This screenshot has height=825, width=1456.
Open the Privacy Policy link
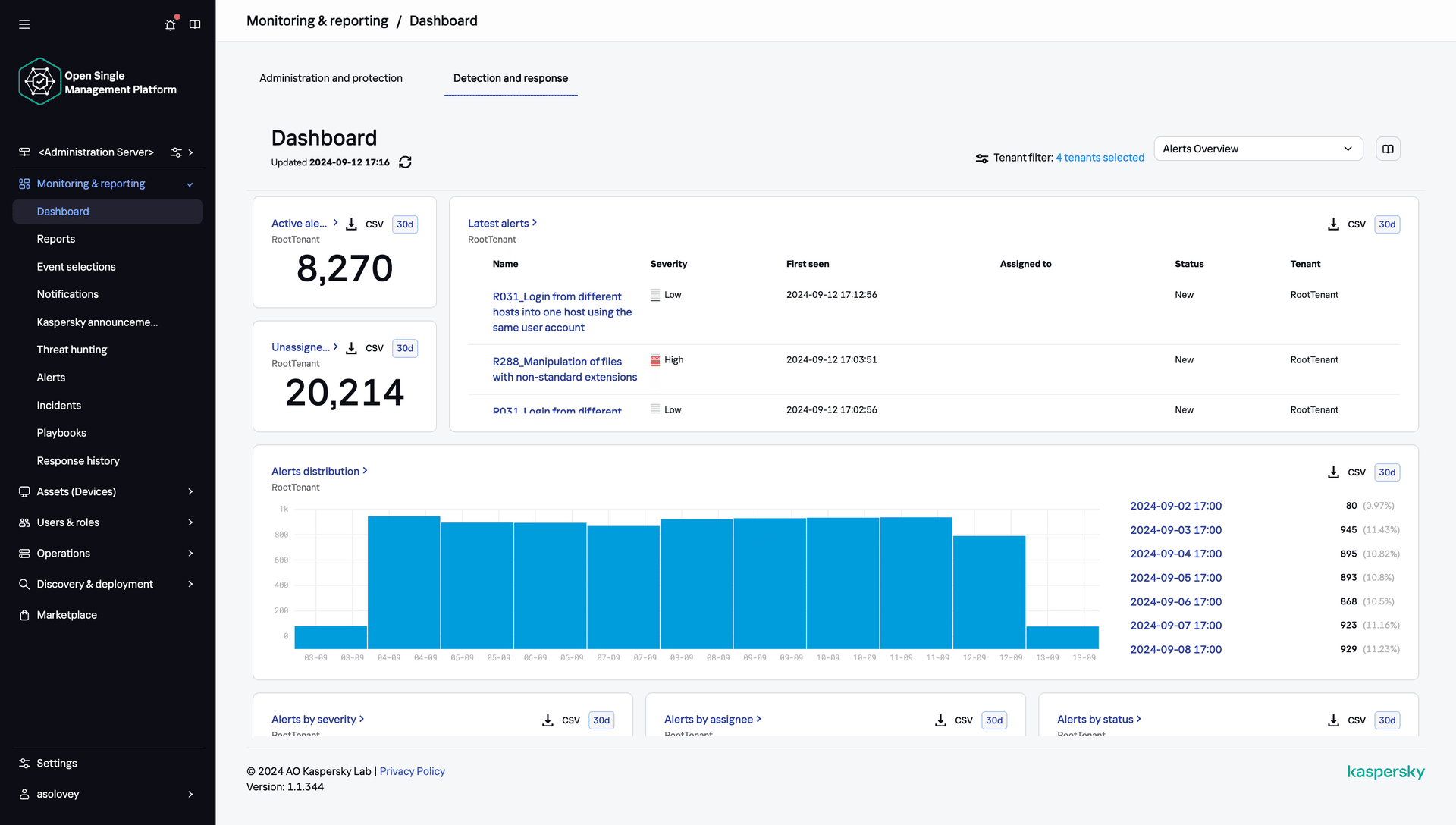click(x=412, y=771)
